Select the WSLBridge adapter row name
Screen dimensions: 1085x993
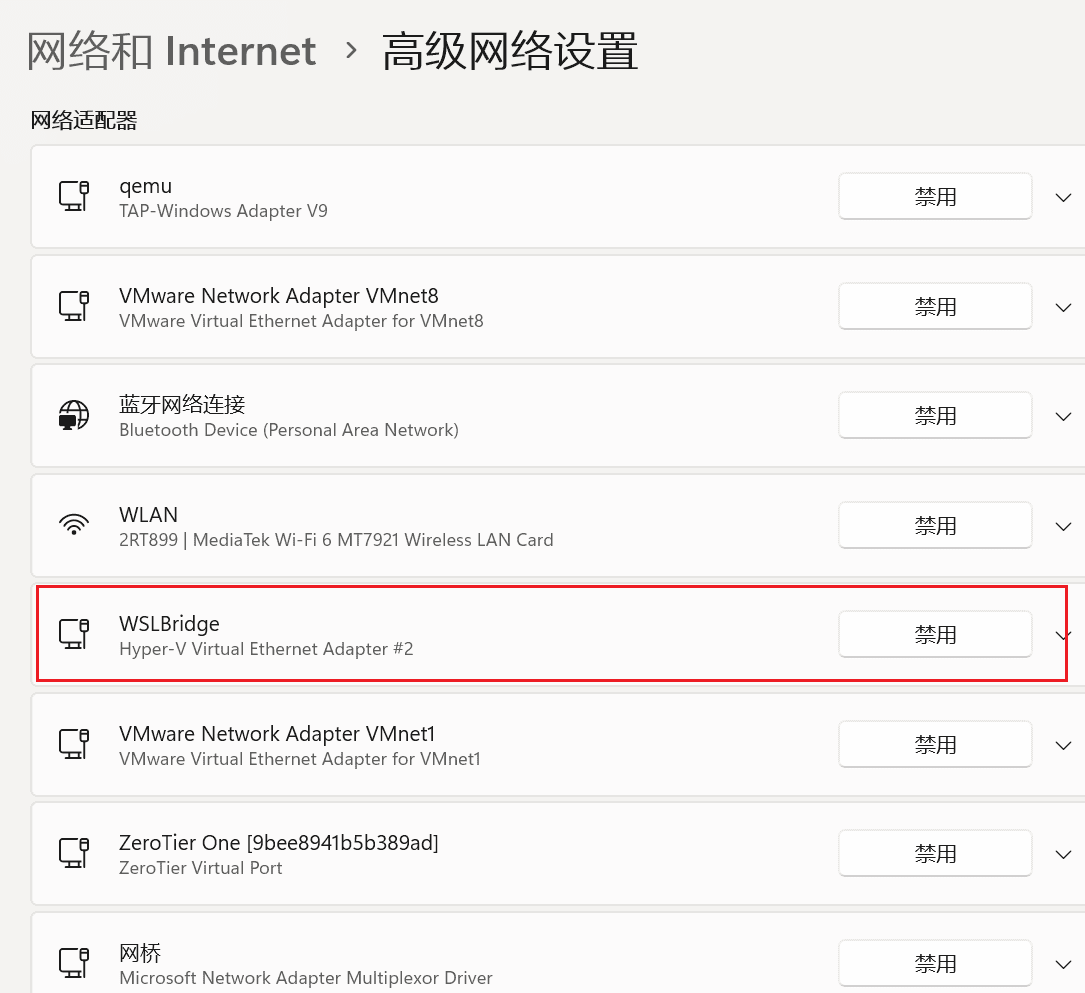[x=169, y=624]
